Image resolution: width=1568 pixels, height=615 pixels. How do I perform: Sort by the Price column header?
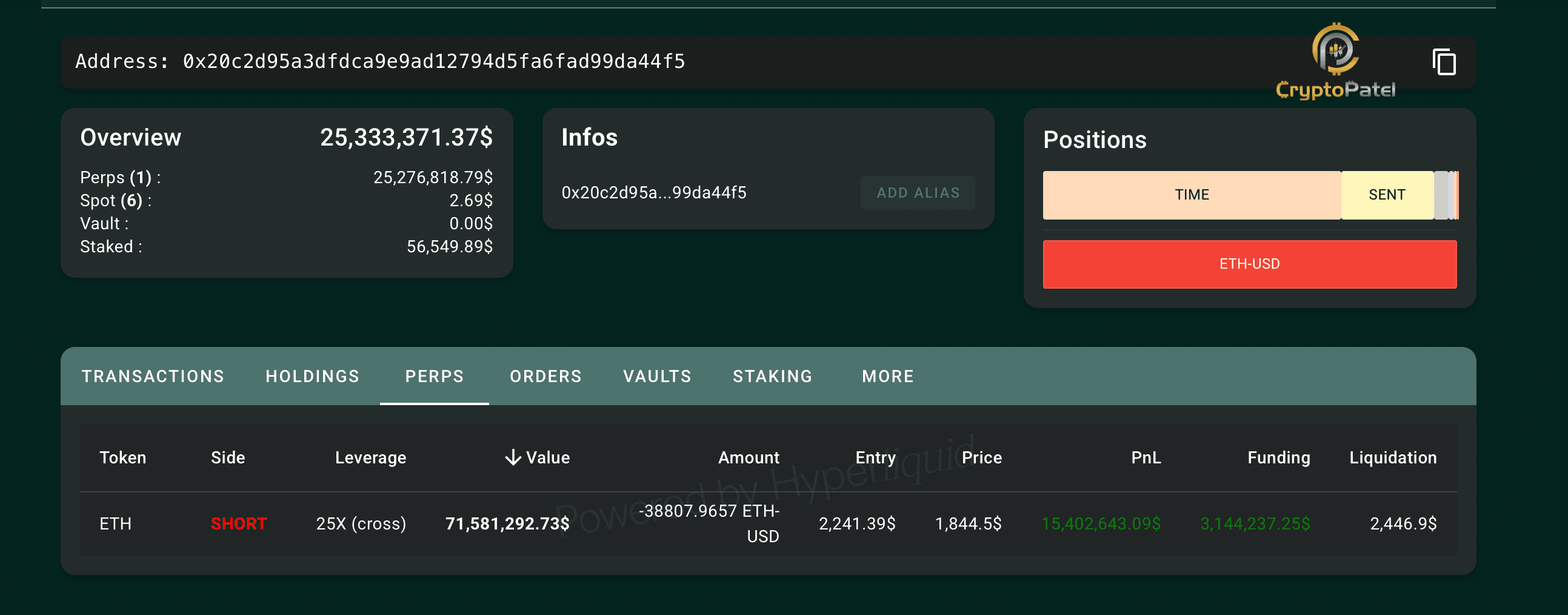981,457
